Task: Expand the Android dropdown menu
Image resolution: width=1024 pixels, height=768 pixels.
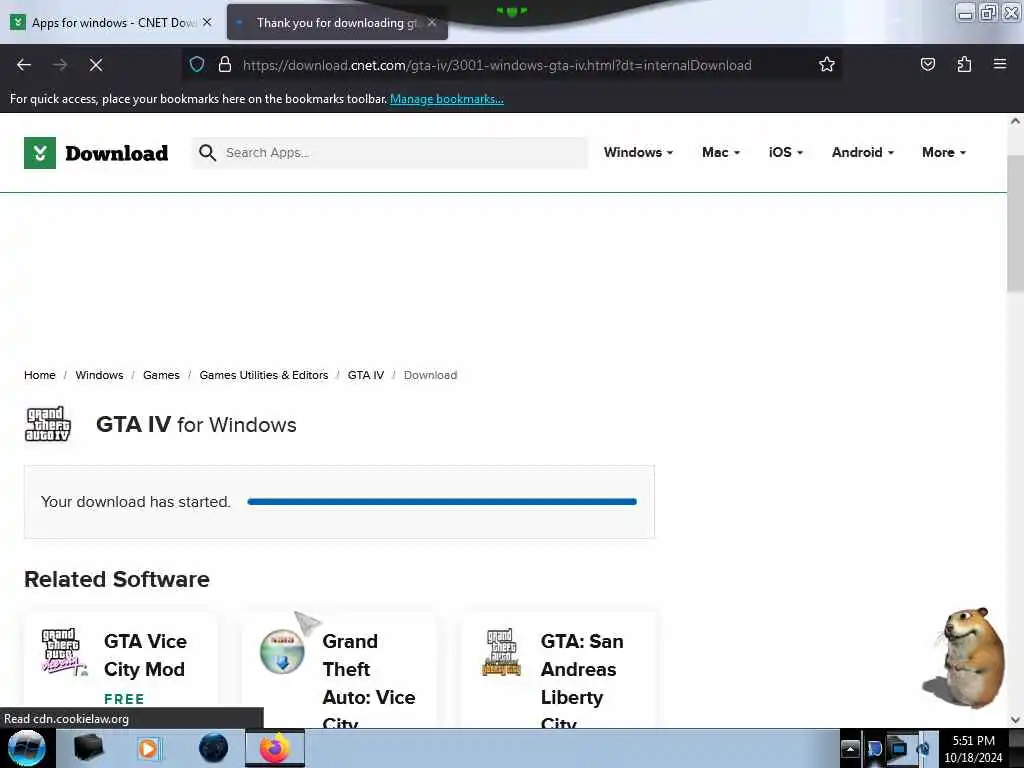Action: 863,152
